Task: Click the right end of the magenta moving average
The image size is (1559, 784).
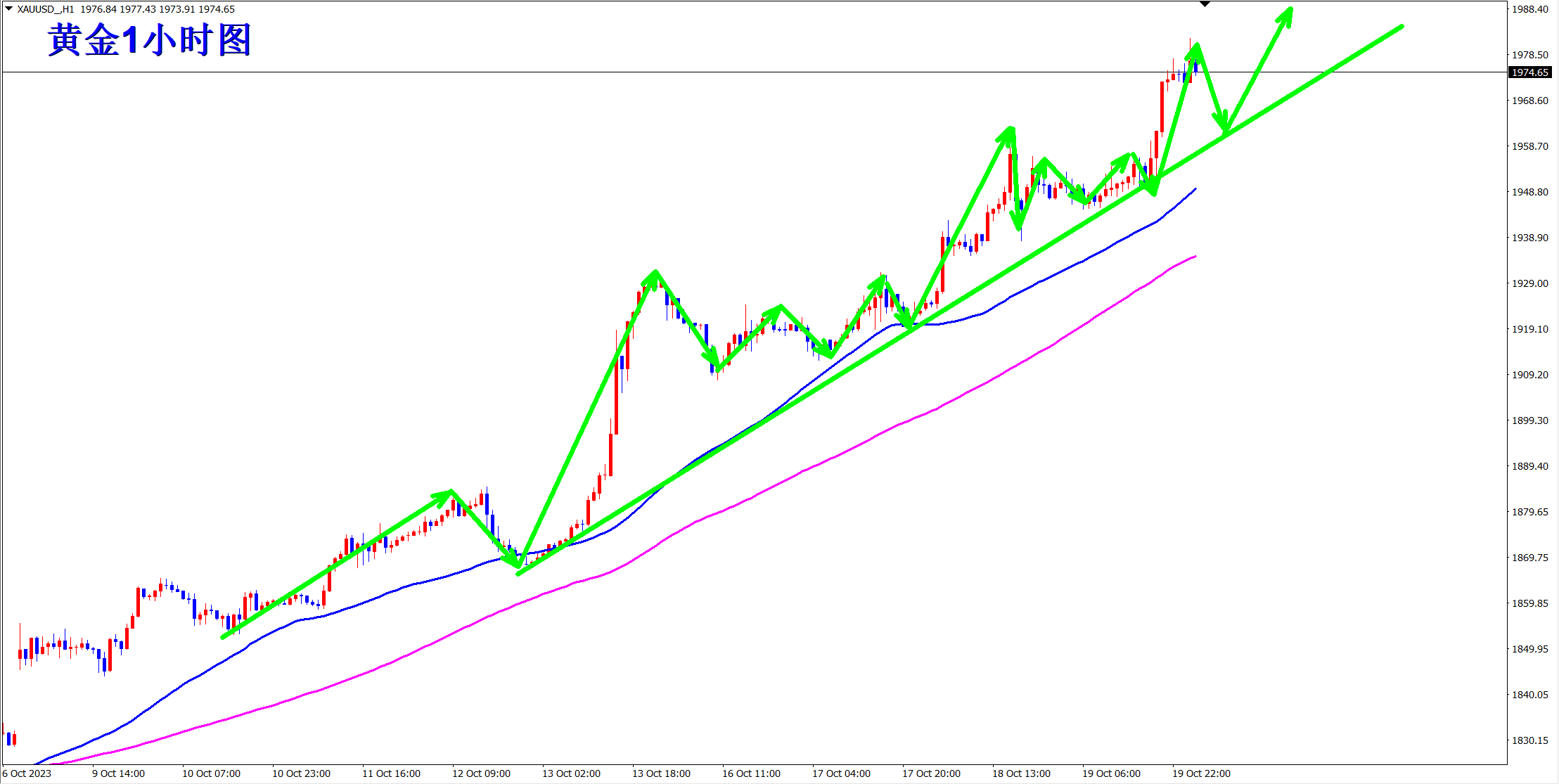Action: point(1195,257)
